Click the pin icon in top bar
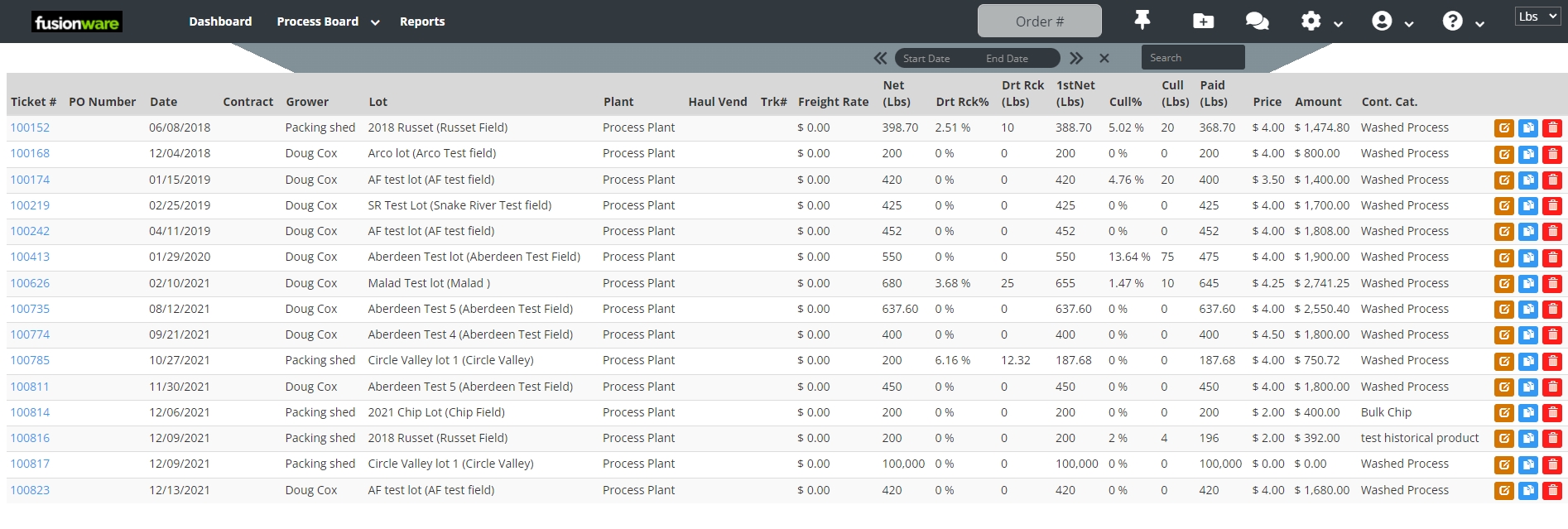This screenshot has width=1568, height=529. point(1142,21)
